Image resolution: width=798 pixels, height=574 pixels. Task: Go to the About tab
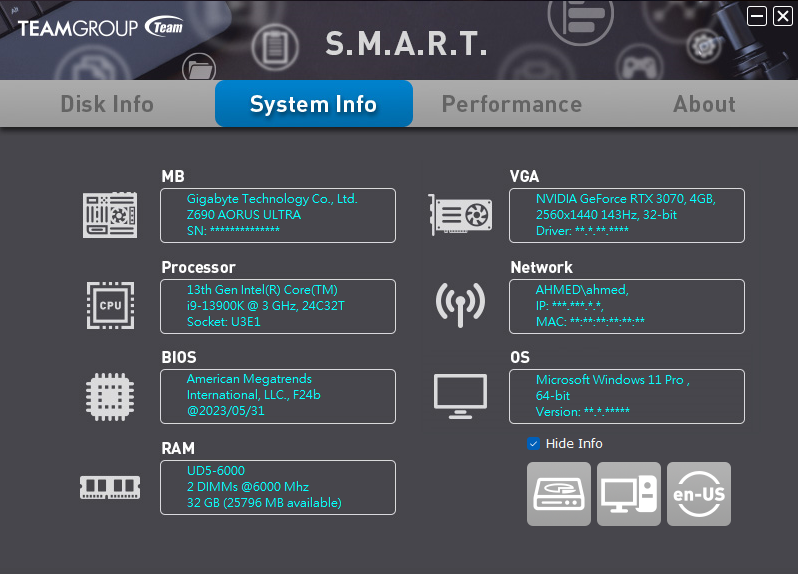point(704,104)
